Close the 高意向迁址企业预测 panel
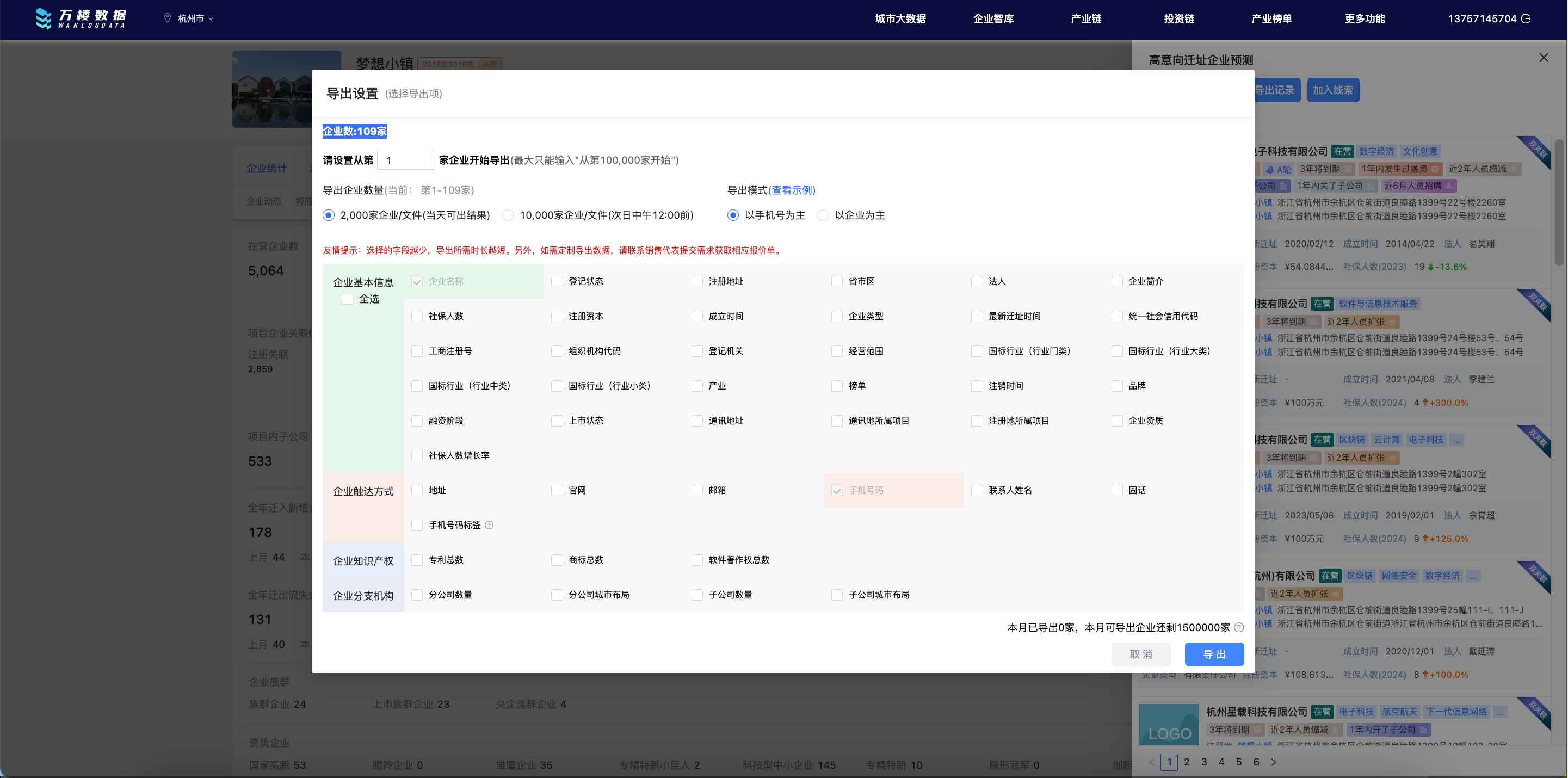This screenshot has width=1568, height=778. (1543, 58)
